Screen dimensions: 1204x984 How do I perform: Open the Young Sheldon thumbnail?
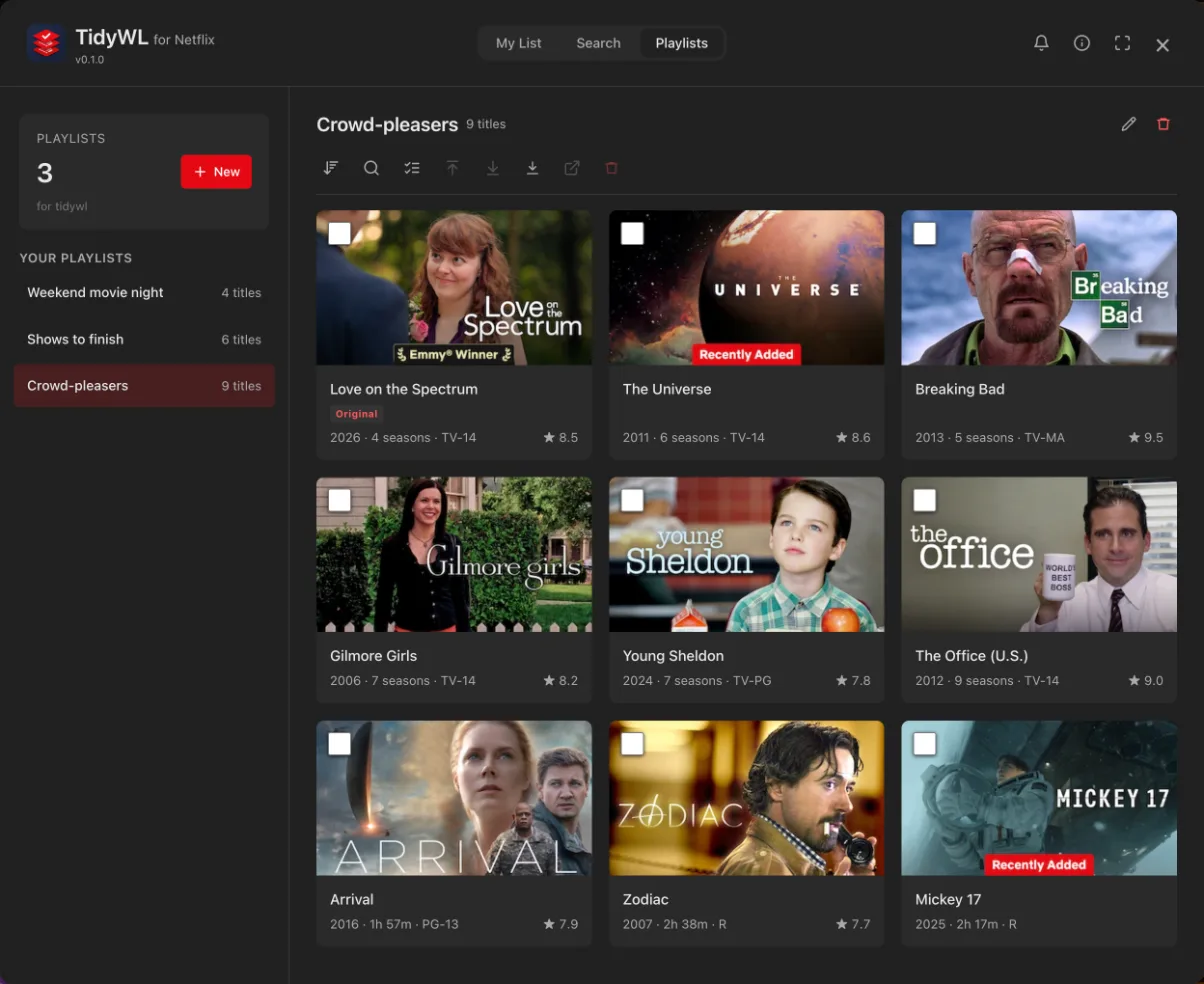tap(746, 554)
